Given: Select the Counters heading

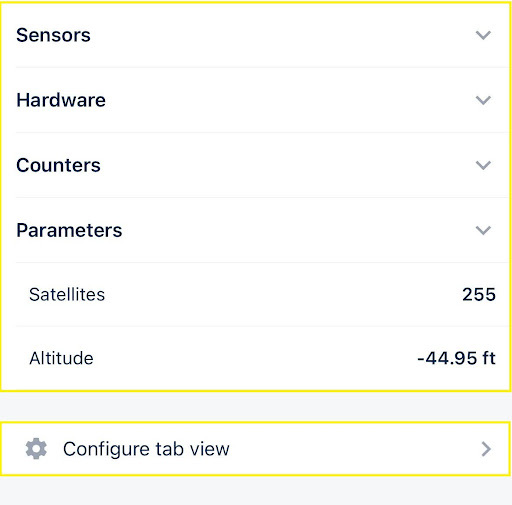Looking at the screenshot, I should click(x=58, y=165).
